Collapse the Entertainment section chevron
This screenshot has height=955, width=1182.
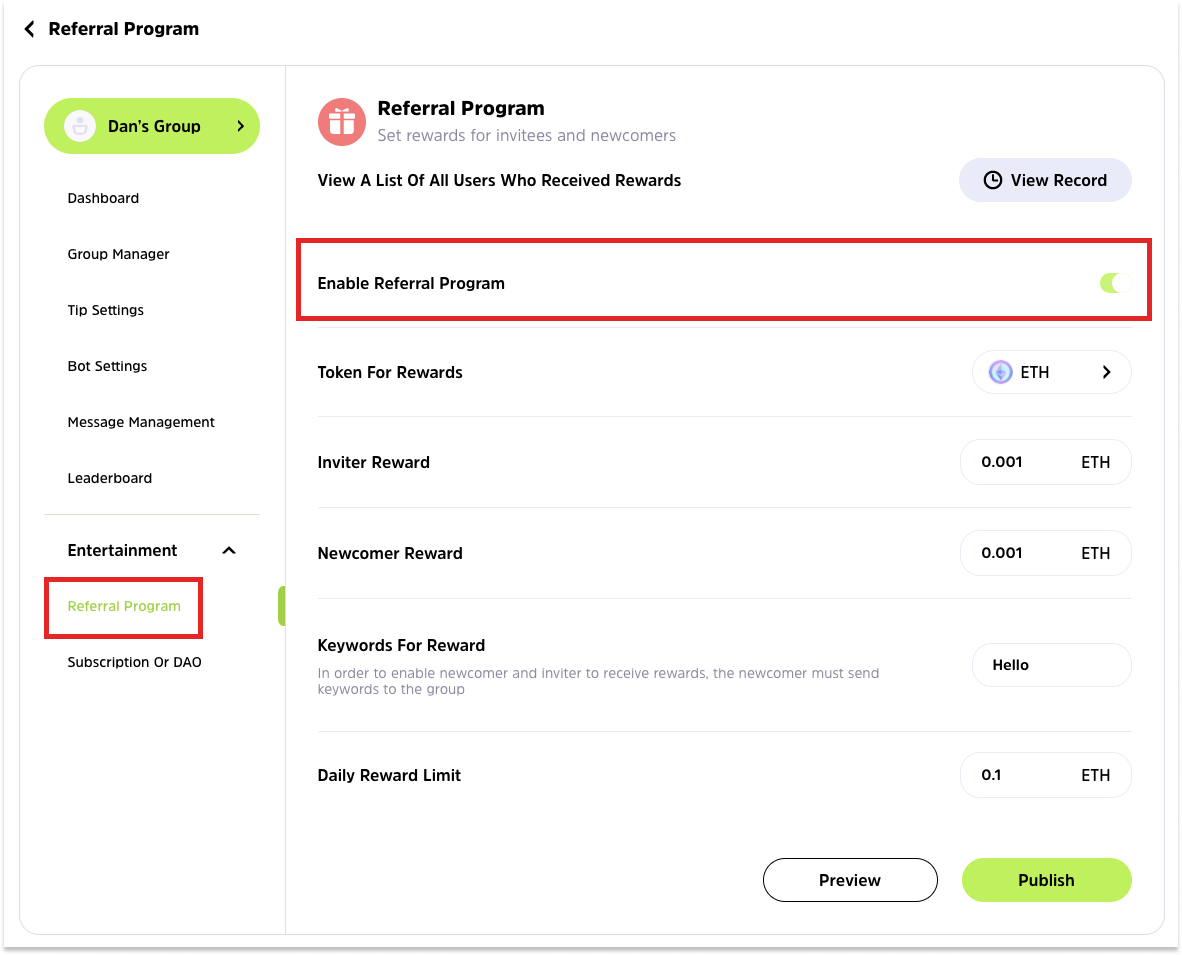pyautogui.click(x=228, y=550)
